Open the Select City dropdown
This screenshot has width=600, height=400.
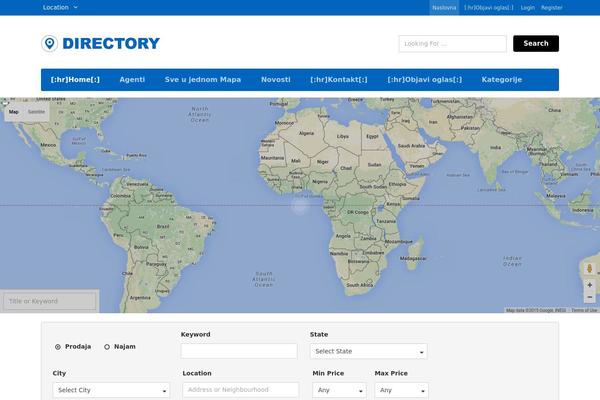click(x=111, y=390)
